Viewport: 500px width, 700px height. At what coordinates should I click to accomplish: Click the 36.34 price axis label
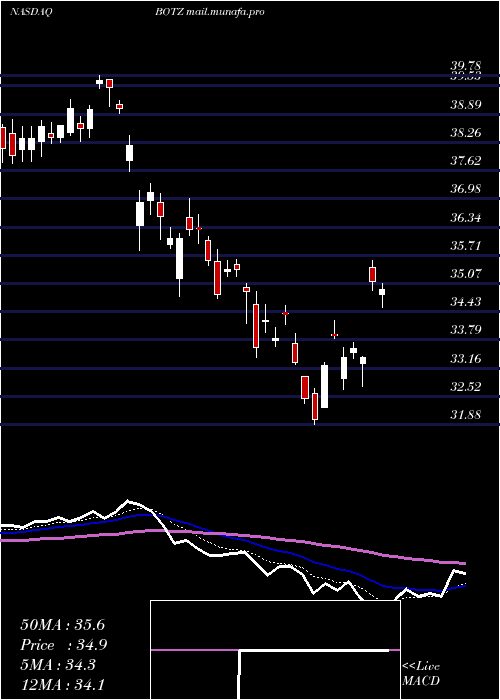pos(466,218)
